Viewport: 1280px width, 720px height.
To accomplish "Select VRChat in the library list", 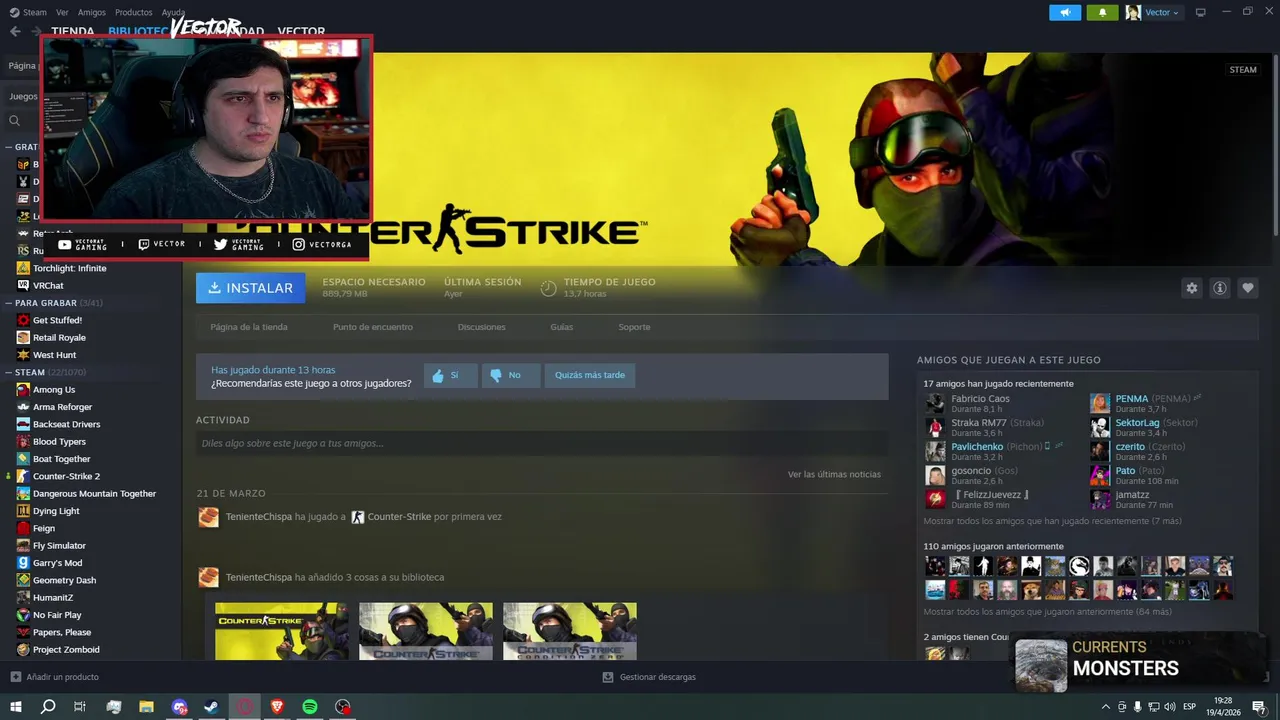I will 48,285.
